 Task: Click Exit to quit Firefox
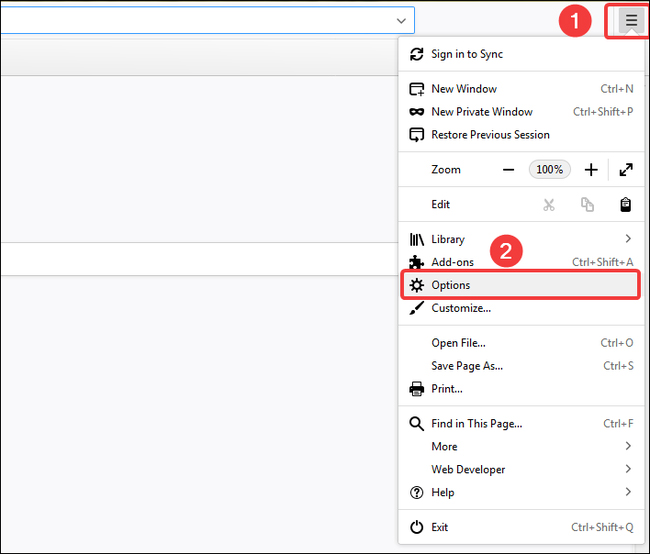pyautogui.click(x=441, y=527)
